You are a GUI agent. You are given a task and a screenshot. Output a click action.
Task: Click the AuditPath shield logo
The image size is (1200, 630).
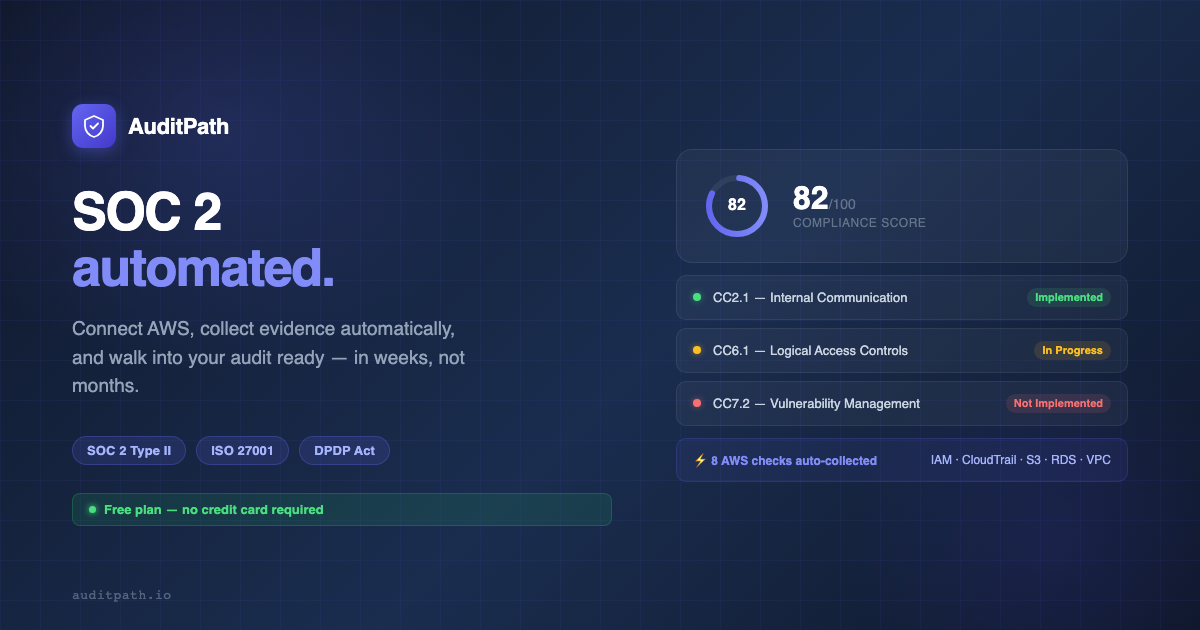pyautogui.click(x=93, y=126)
